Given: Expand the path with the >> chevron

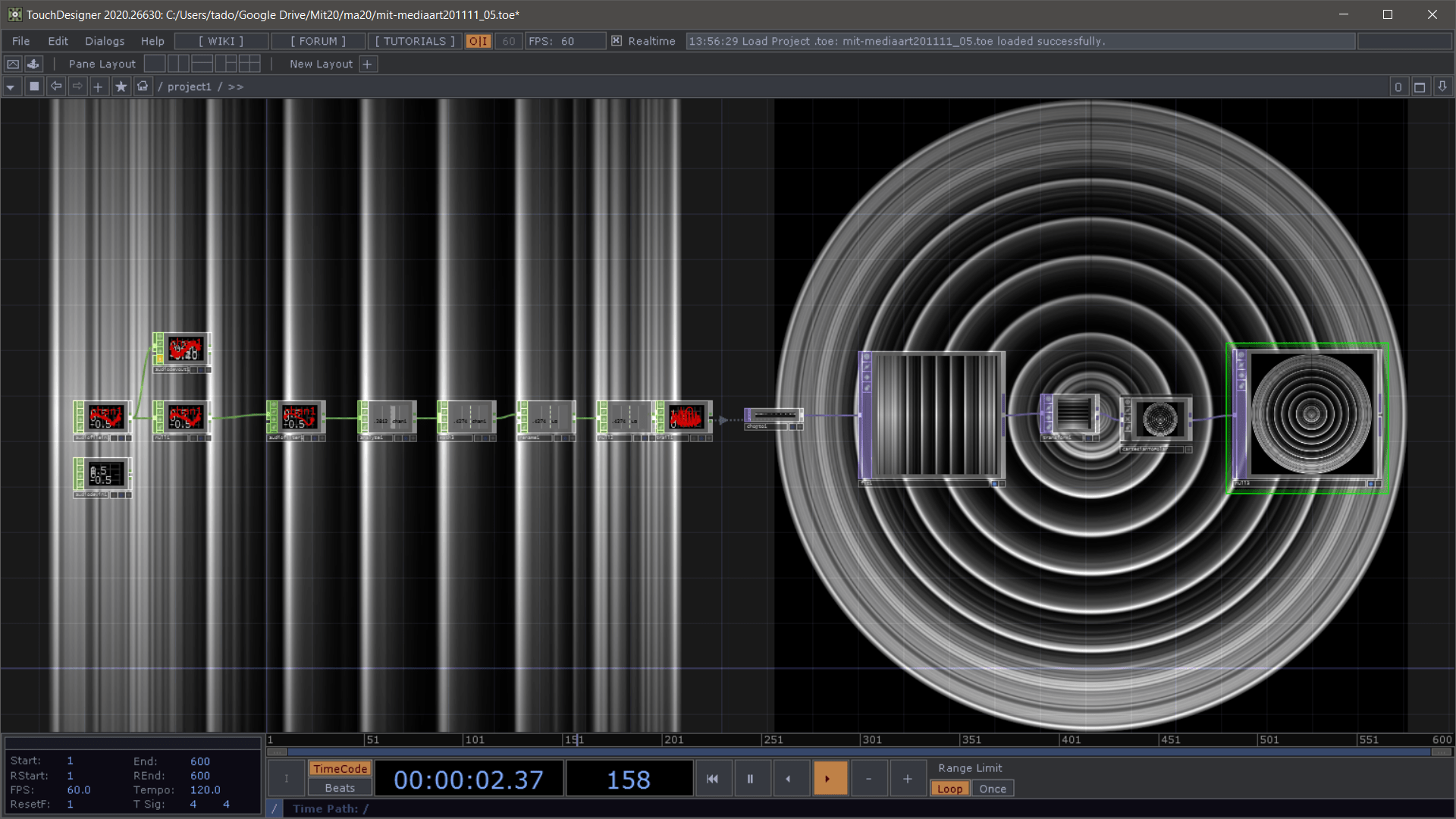Looking at the screenshot, I should (235, 86).
